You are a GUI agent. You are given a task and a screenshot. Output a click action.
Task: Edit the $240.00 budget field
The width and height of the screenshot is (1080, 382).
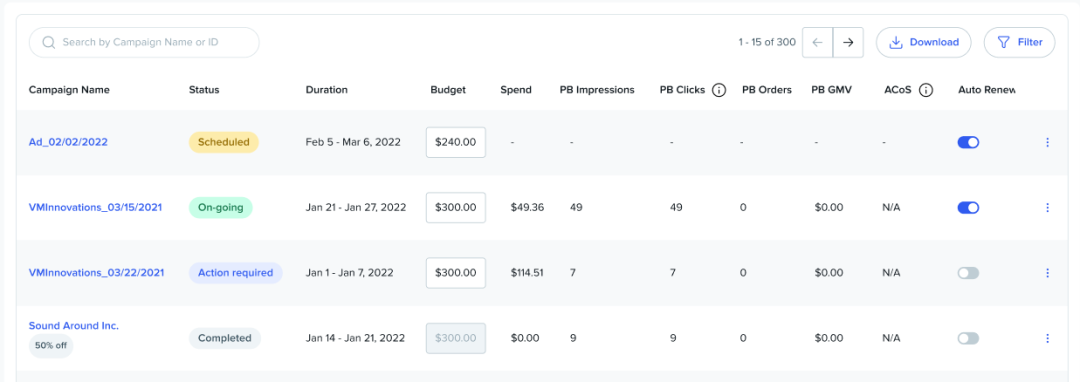[x=456, y=142]
